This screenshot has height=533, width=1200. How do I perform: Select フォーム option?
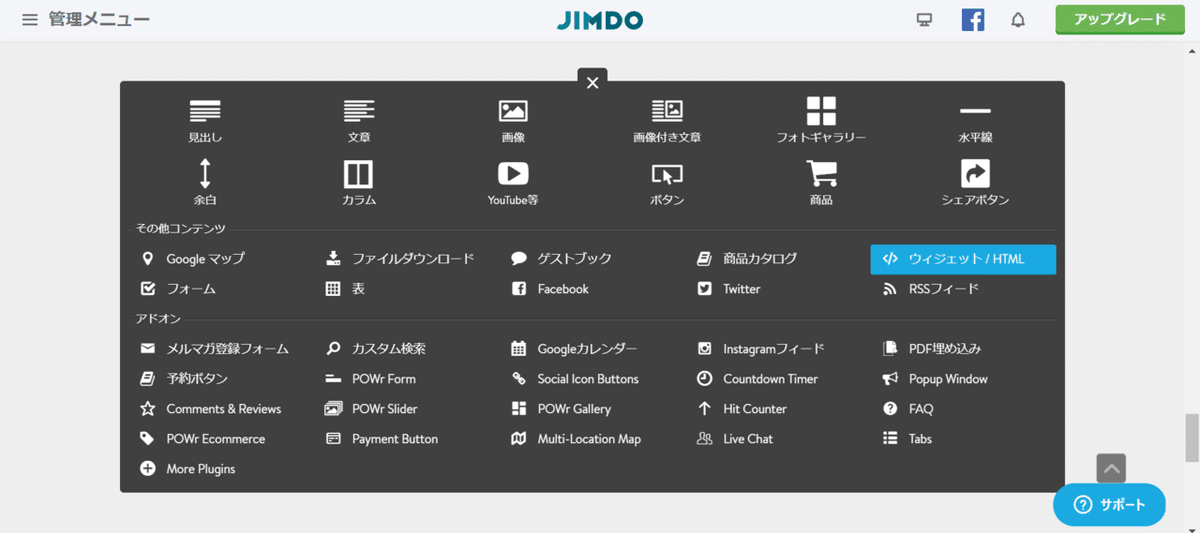coord(178,289)
